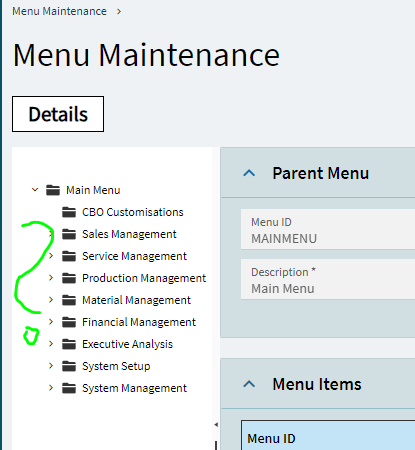Image resolution: width=415 pixels, height=450 pixels.
Task: Click the Parent Menu section title
Action: coord(321,173)
